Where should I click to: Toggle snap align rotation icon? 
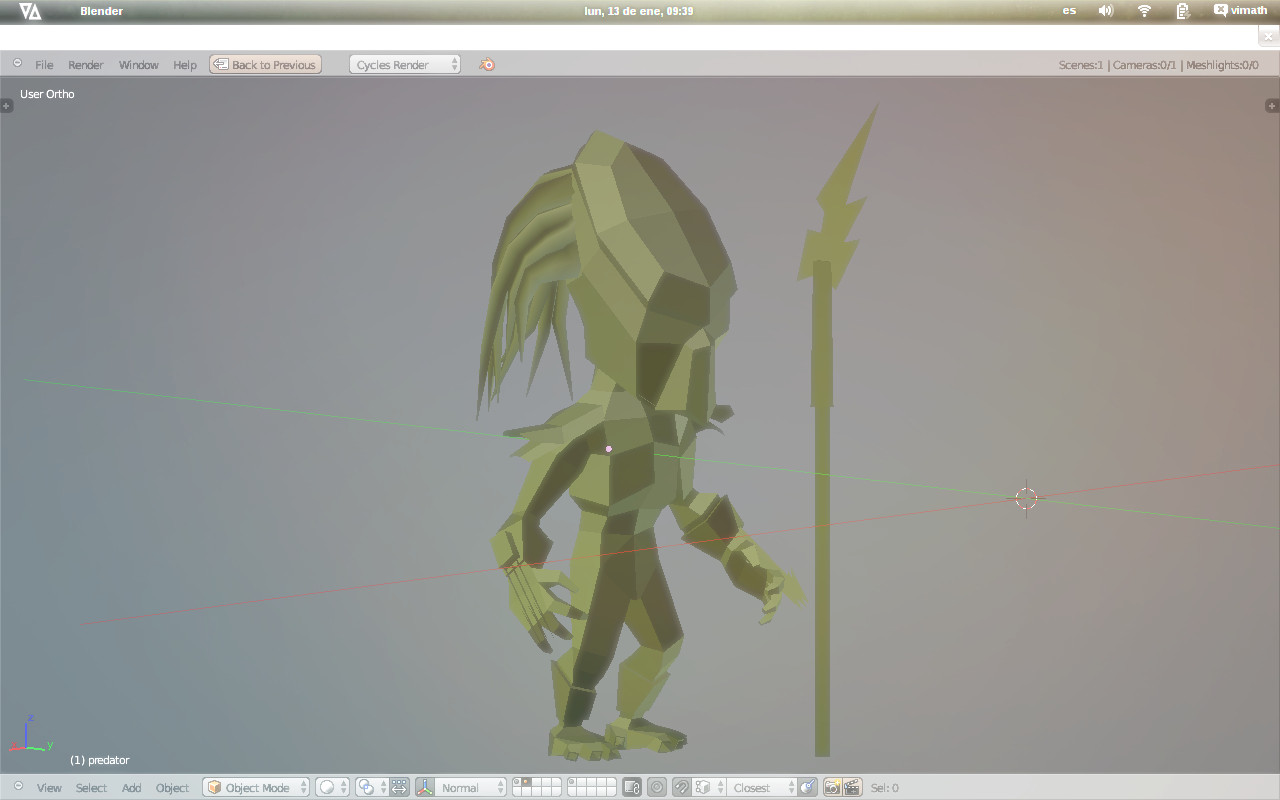pyautogui.click(x=808, y=788)
